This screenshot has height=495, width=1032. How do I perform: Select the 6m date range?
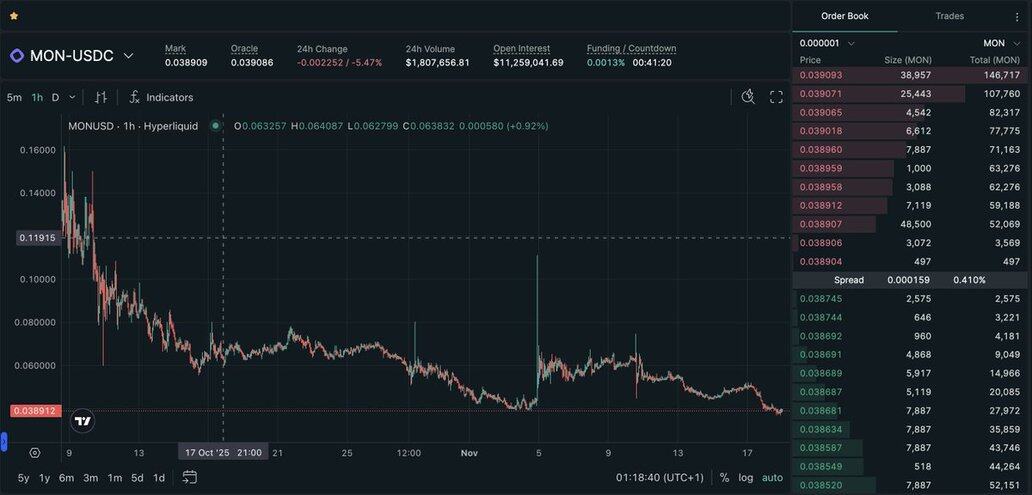click(66, 478)
